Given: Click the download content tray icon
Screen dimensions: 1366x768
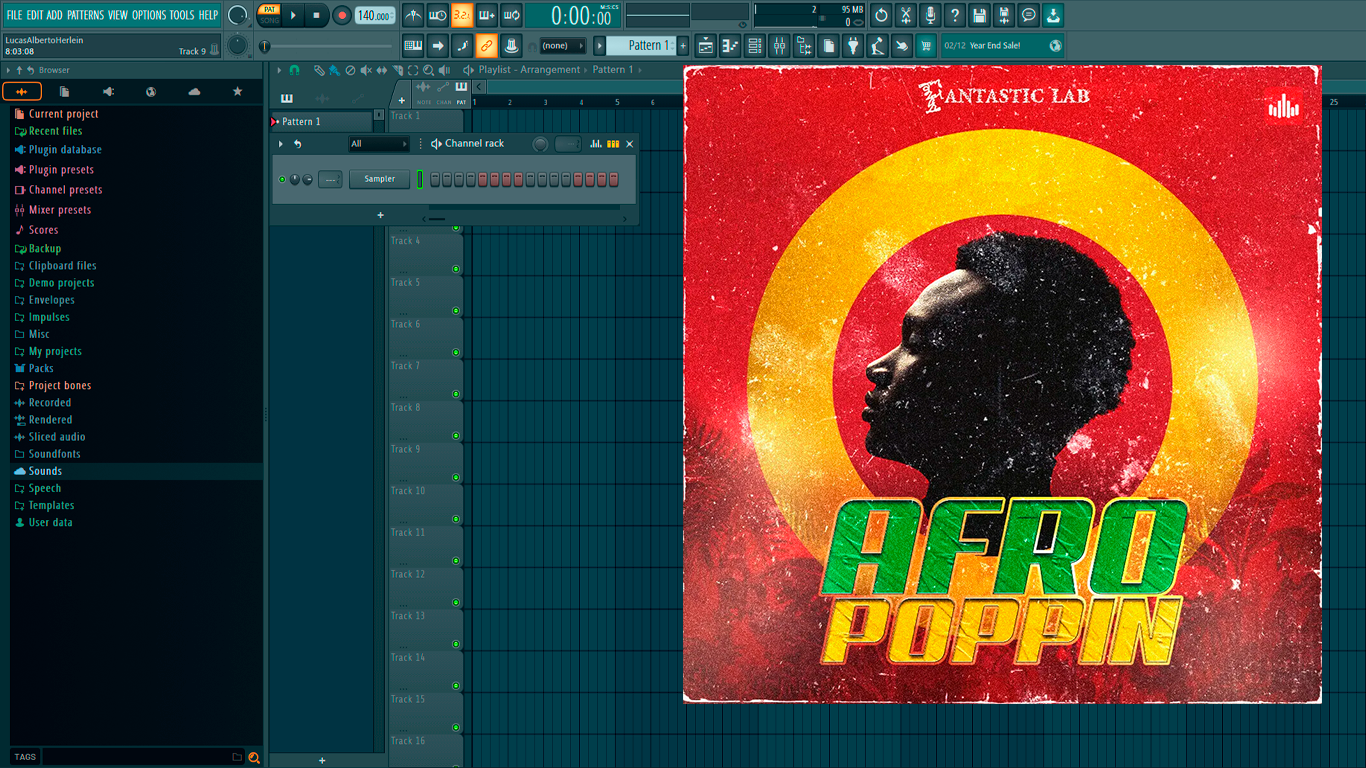Looking at the screenshot, I should point(1054,15).
